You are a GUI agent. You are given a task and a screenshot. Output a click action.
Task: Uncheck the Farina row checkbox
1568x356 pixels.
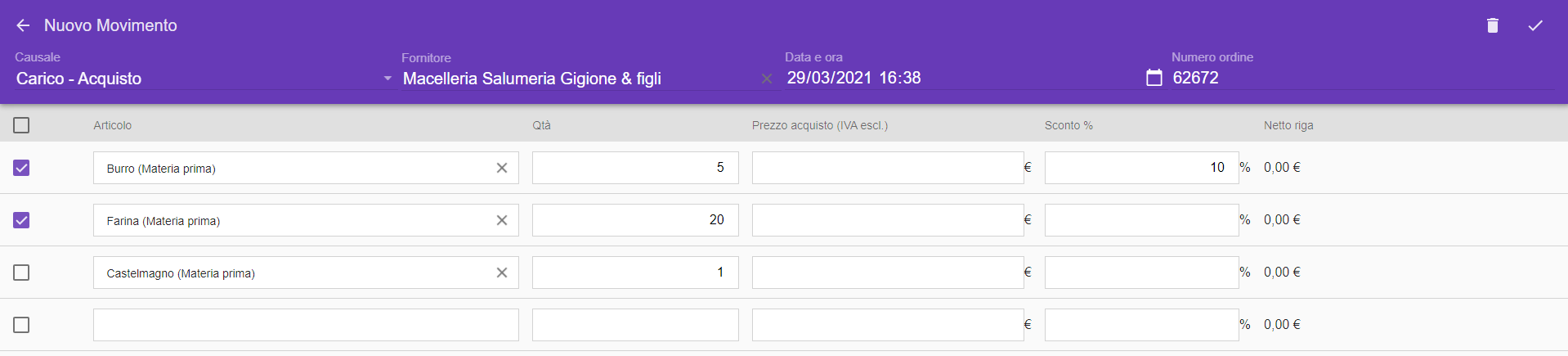(21, 220)
